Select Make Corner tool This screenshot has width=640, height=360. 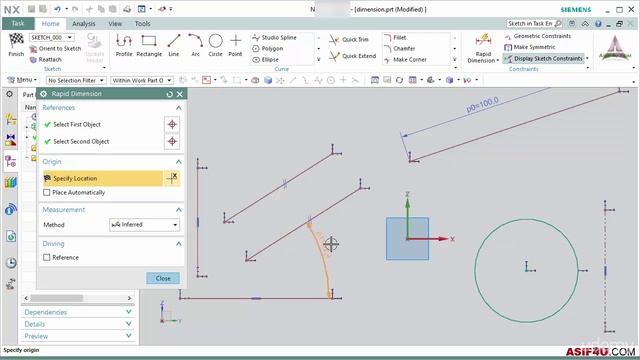405,60
